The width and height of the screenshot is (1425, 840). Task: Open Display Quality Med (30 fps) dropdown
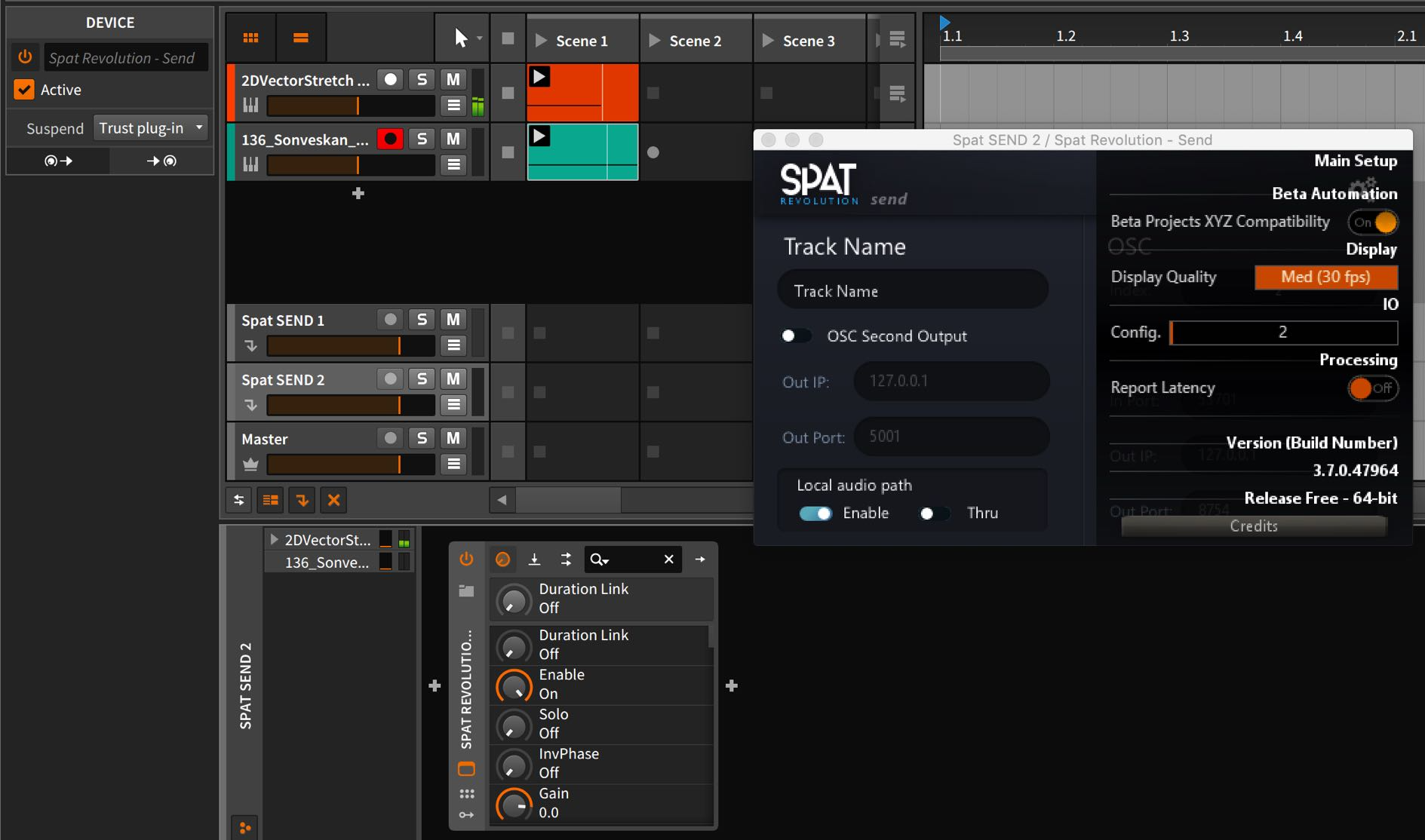[1325, 277]
